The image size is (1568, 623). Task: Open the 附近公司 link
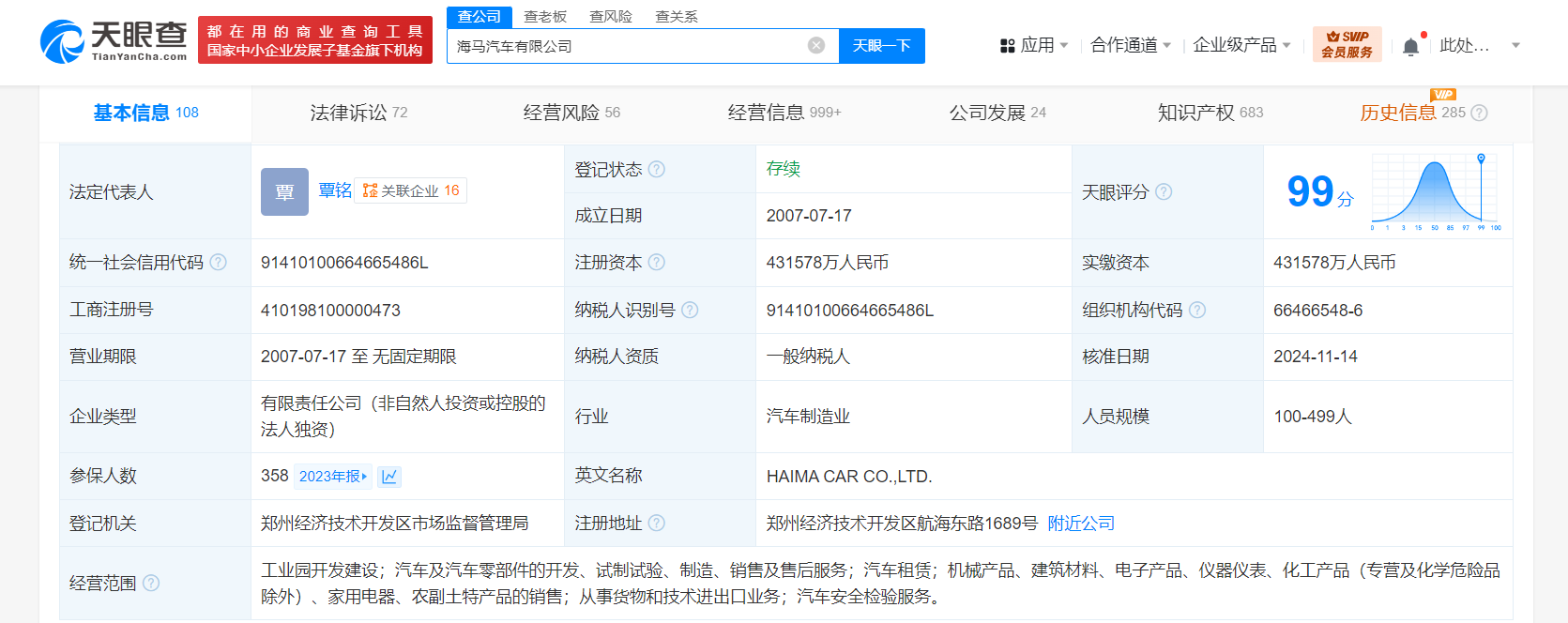(x=1081, y=524)
